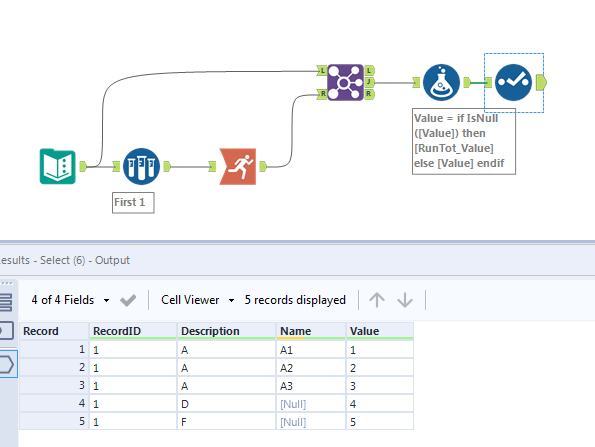595x447 pixels.
Task: Click the RecordID cell in record 2
Action: tap(133, 367)
